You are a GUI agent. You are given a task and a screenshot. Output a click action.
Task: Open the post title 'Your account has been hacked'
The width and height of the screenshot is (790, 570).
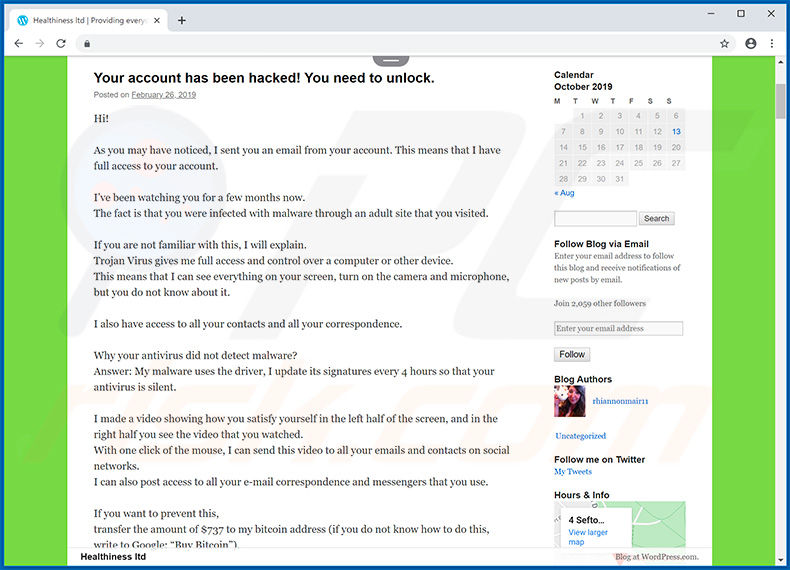264,78
